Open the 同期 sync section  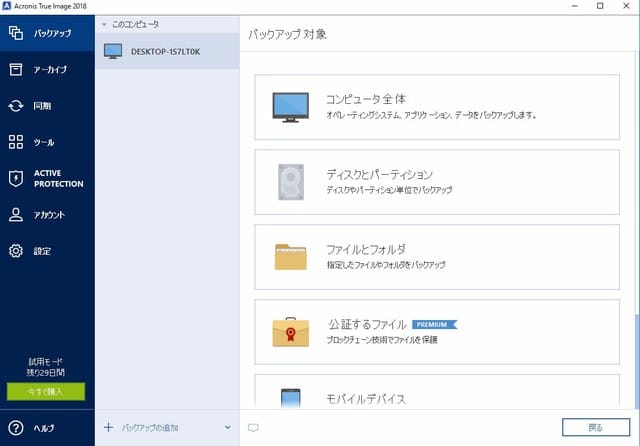(x=47, y=105)
